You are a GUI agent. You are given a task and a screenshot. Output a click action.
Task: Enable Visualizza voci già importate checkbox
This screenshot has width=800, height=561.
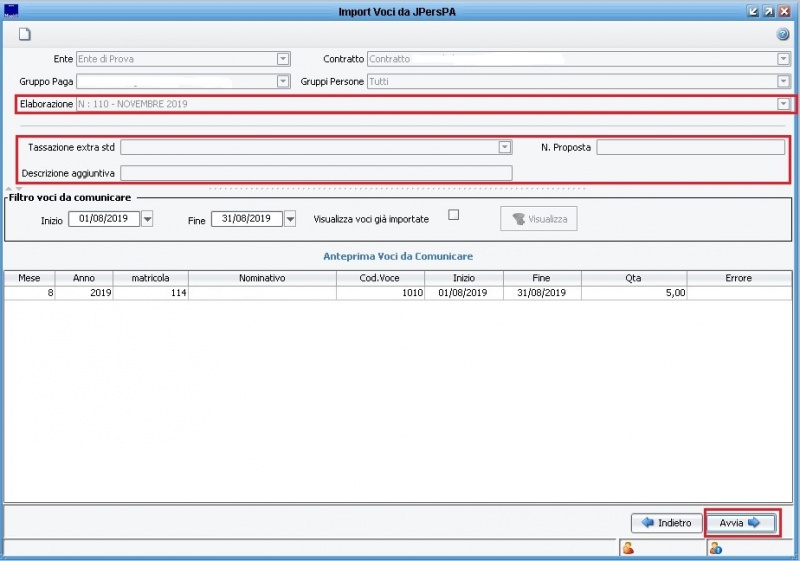453,214
